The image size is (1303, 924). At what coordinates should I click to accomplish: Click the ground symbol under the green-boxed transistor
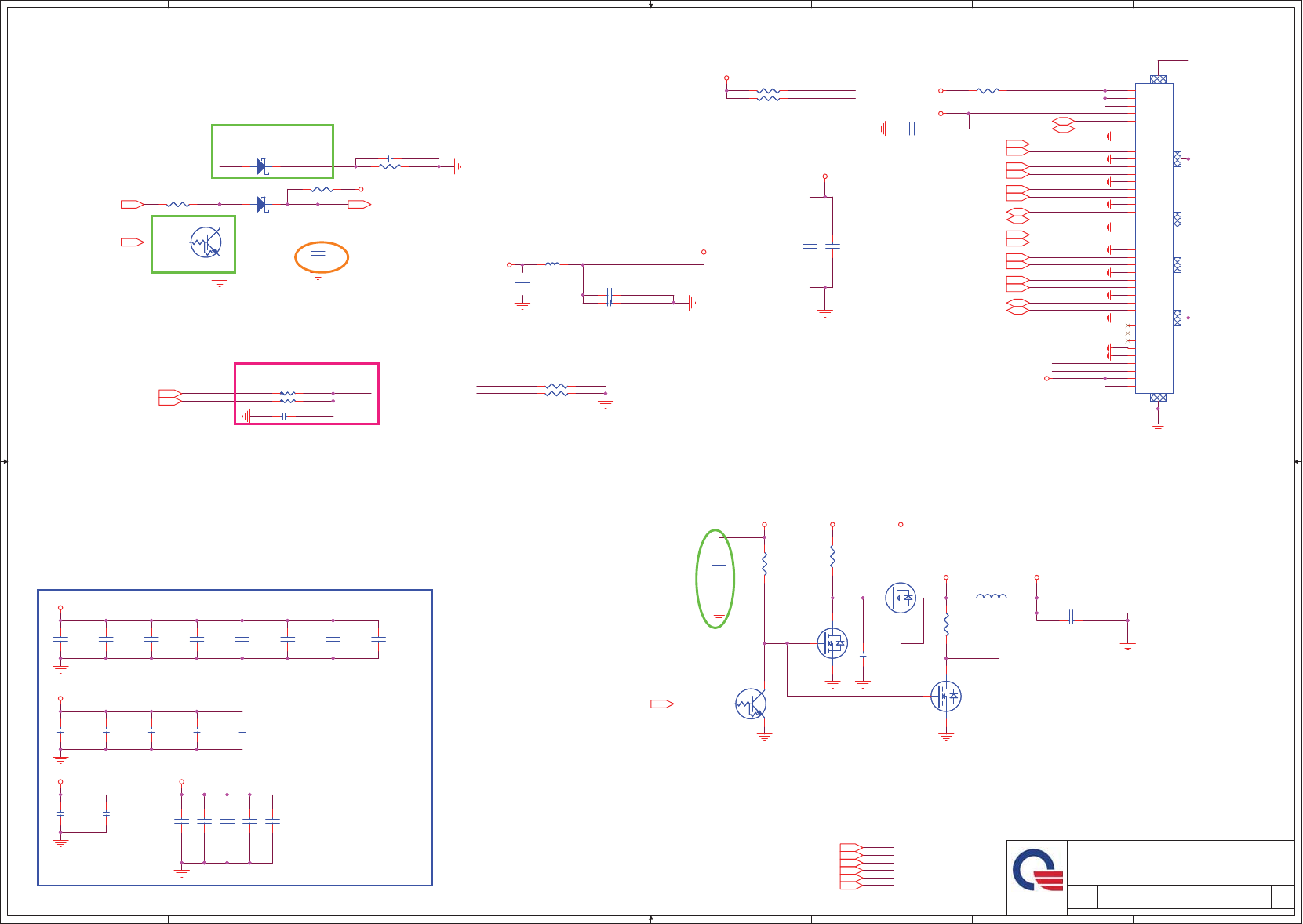pos(220,282)
